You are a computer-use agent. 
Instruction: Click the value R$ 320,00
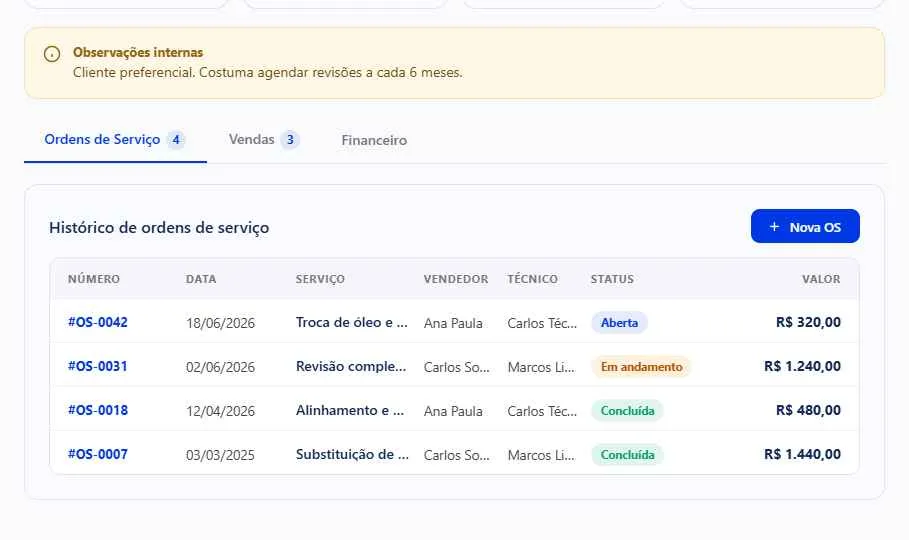click(808, 322)
